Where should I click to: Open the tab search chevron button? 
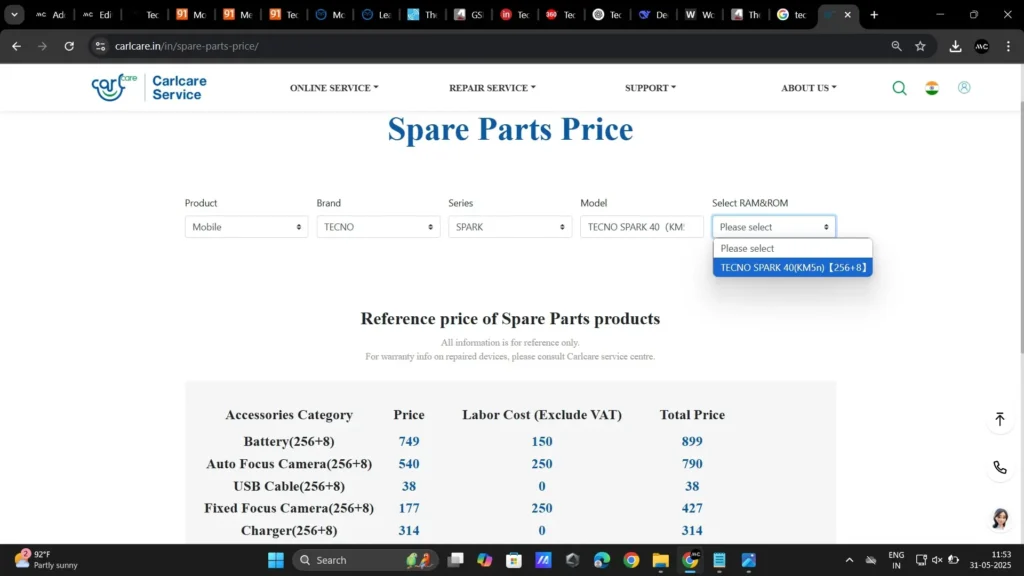[x=14, y=14]
